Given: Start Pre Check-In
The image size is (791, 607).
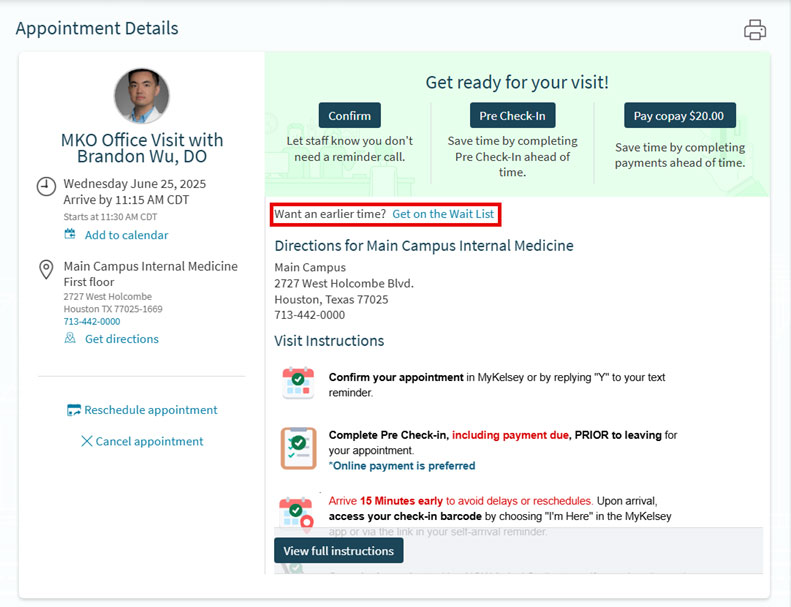Looking at the screenshot, I should coord(513,115).
